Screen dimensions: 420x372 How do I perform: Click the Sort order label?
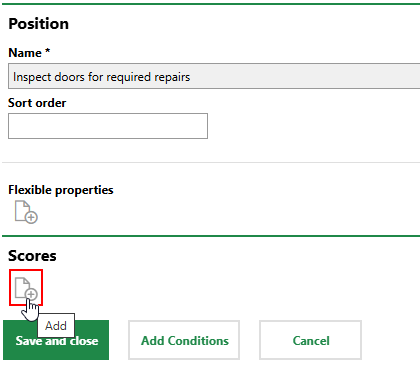coord(37,103)
